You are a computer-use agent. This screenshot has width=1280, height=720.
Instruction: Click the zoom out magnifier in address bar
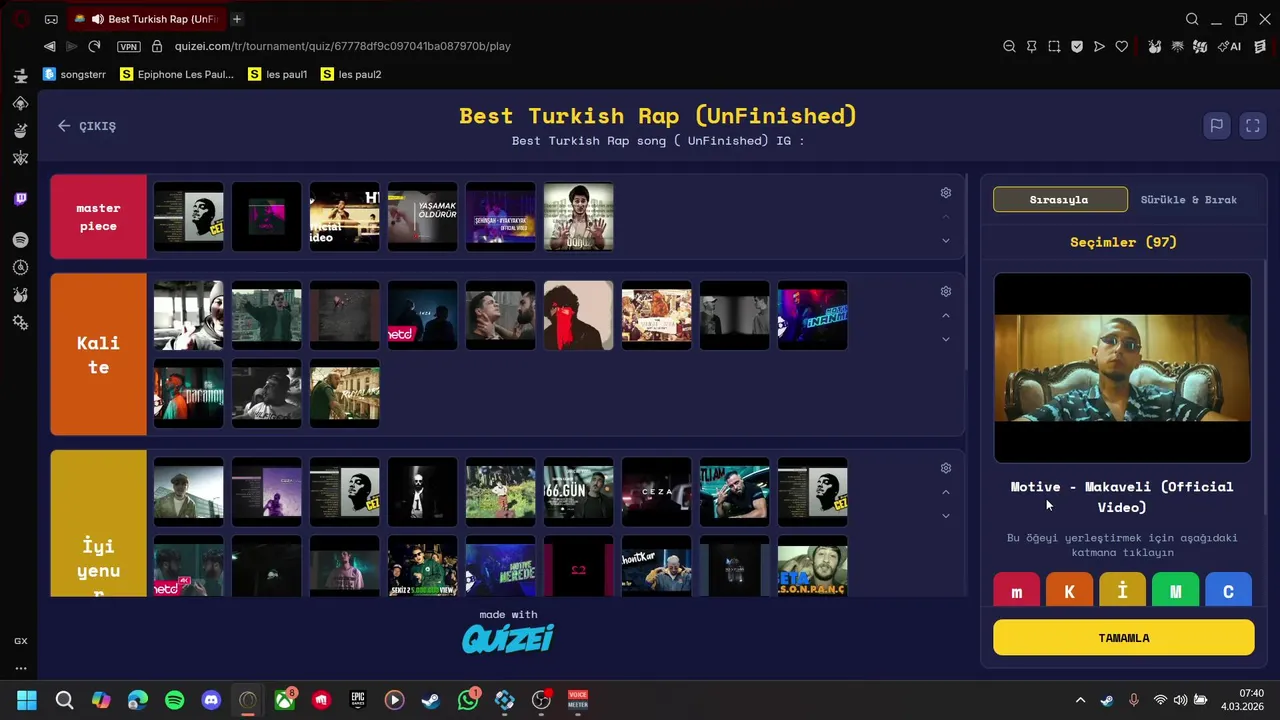point(1009,46)
